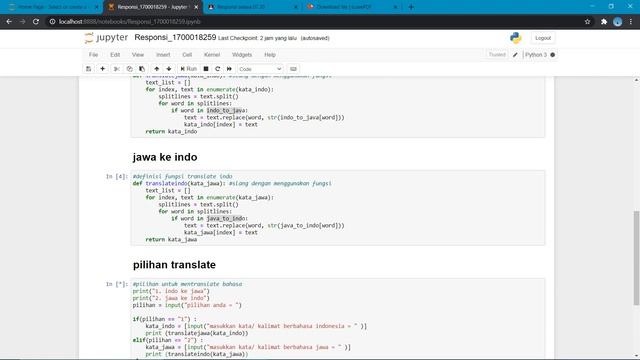Viewport: 640px width, 360px height.
Task: Close the Responsi_1700018259 Jupyter tab
Action: pos(196,7)
